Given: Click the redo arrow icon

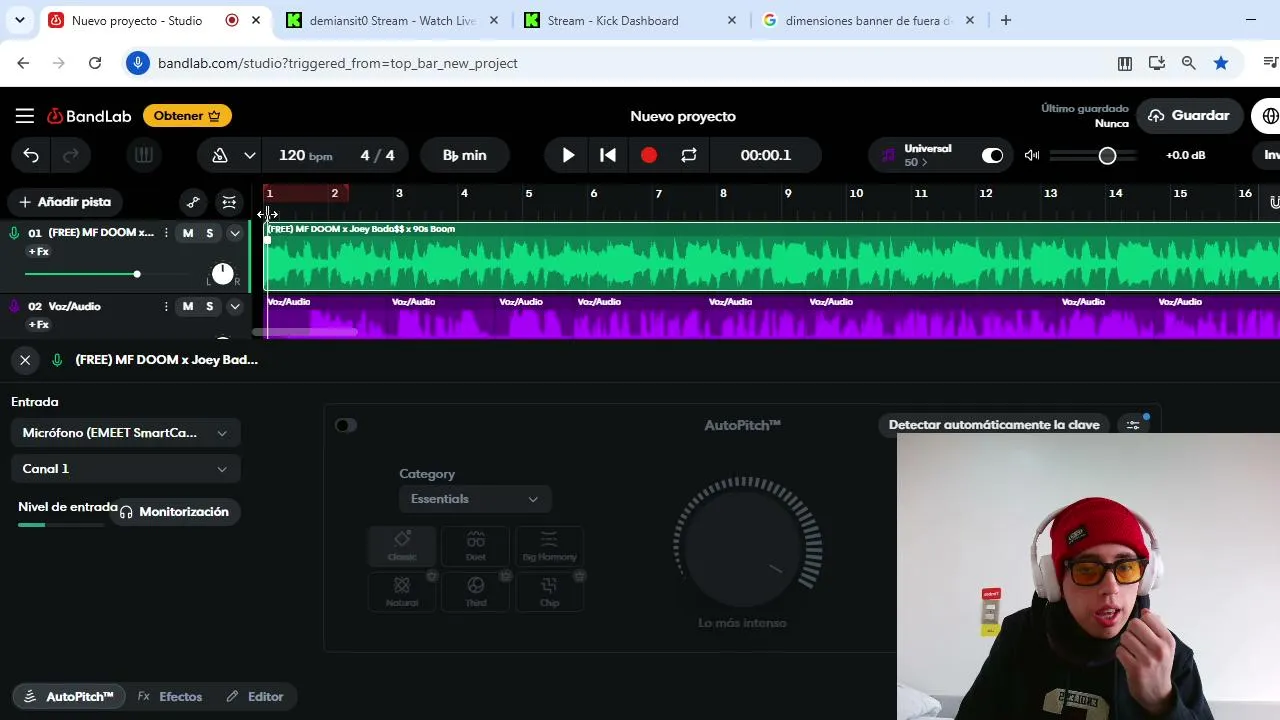Looking at the screenshot, I should [71, 155].
